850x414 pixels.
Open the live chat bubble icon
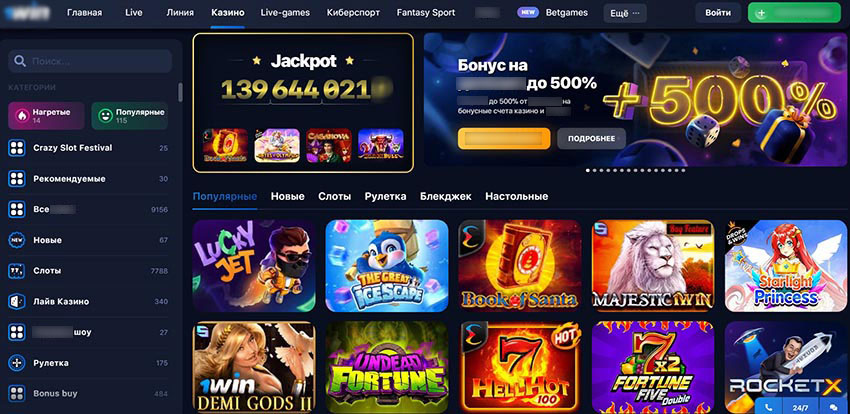coord(832,406)
